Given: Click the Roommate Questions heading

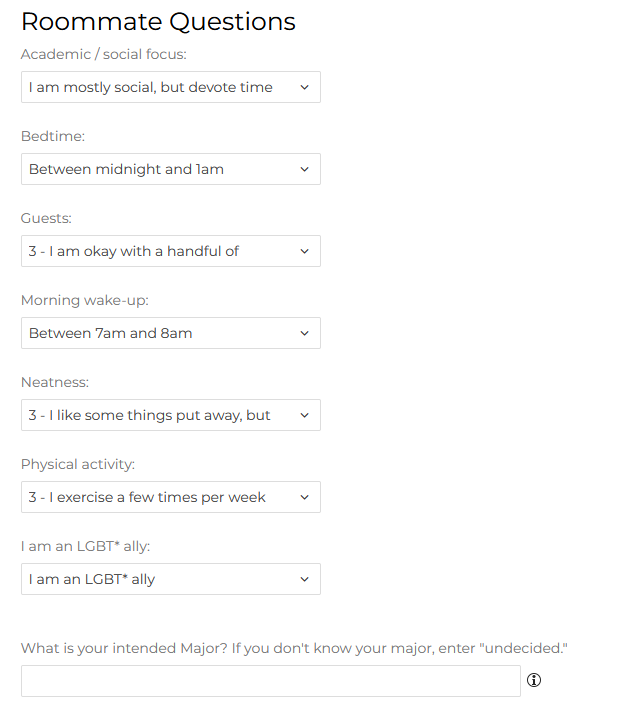Looking at the screenshot, I should (x=158, y=21).
